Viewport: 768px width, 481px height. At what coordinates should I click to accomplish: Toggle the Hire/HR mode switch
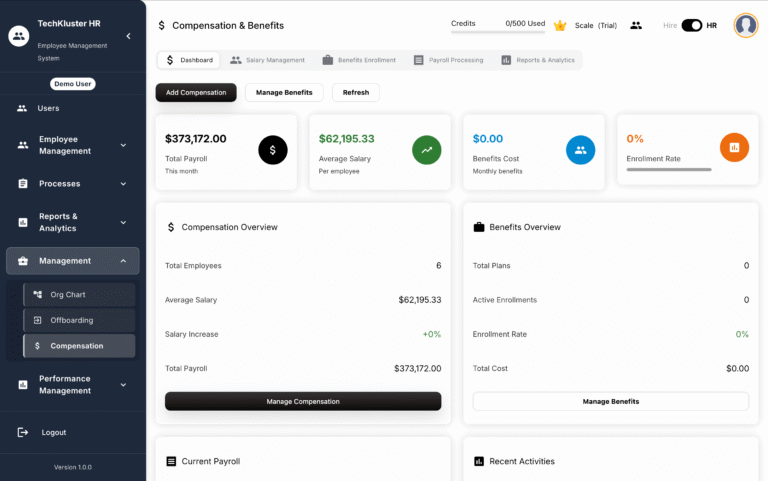click(x=691, y=25)
